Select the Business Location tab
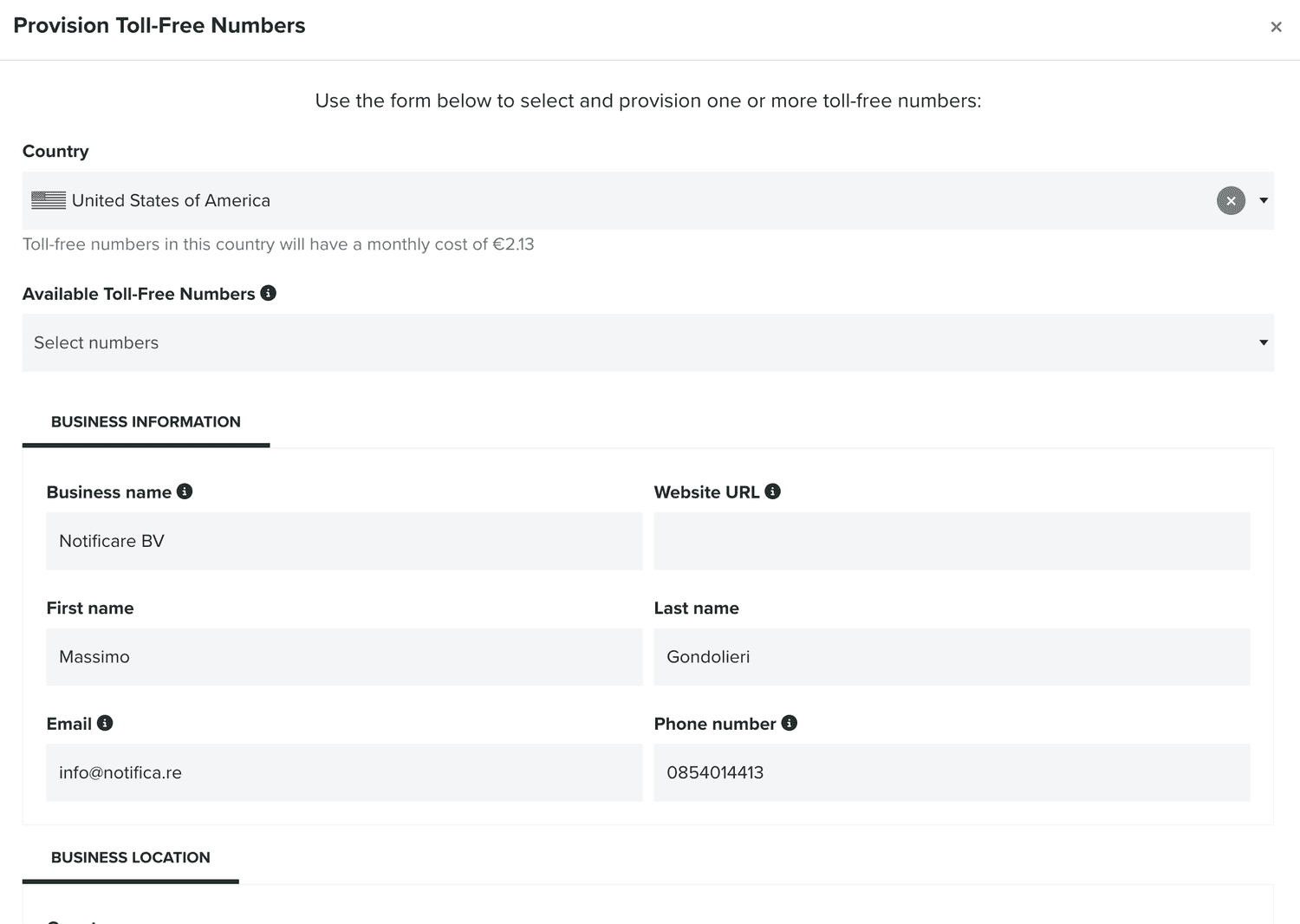 pyautogui.click(x=131, y=858)
